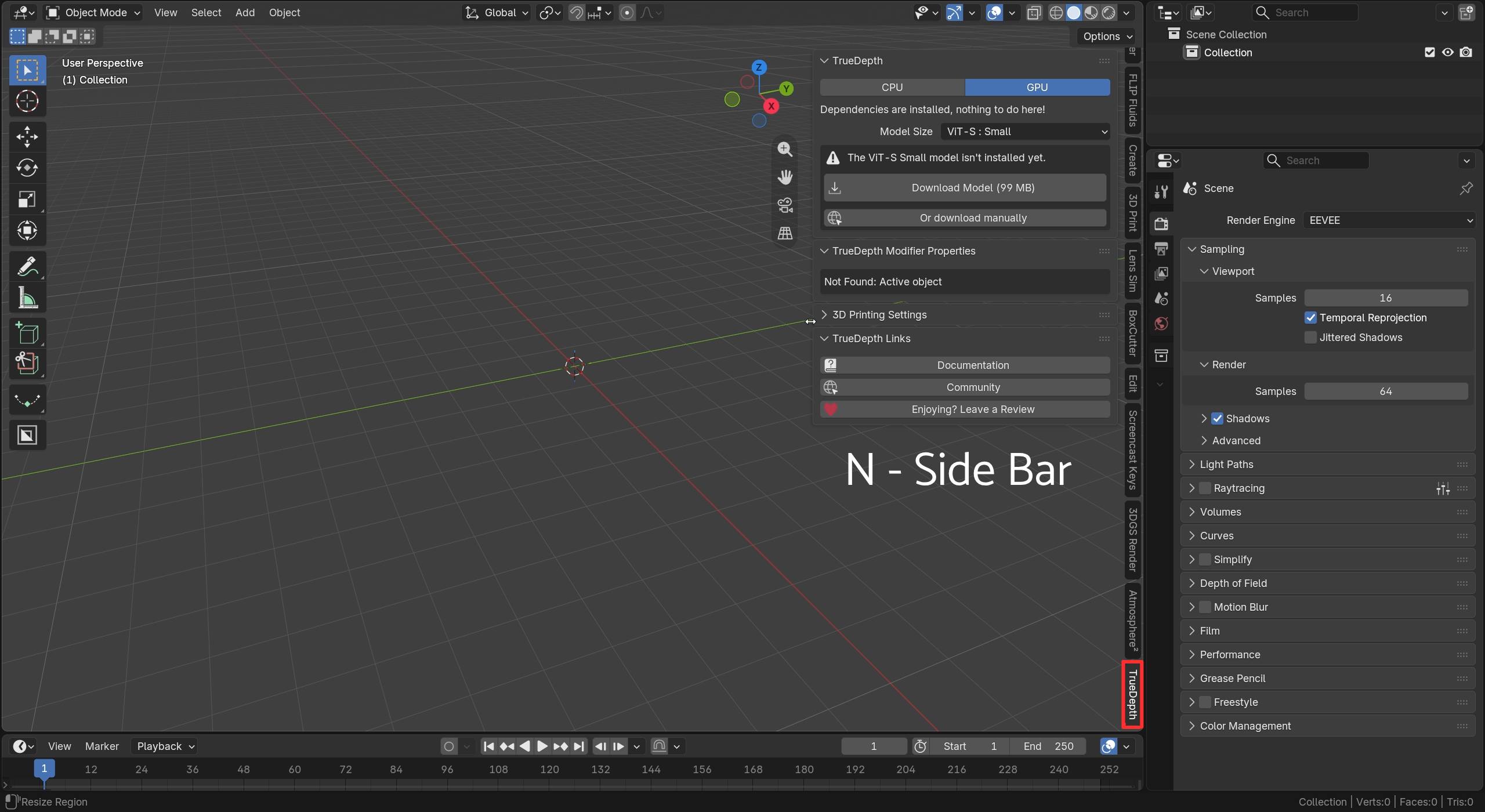Open the Model Size dropdown
1485x812 pixels.
pos(1025,132)
